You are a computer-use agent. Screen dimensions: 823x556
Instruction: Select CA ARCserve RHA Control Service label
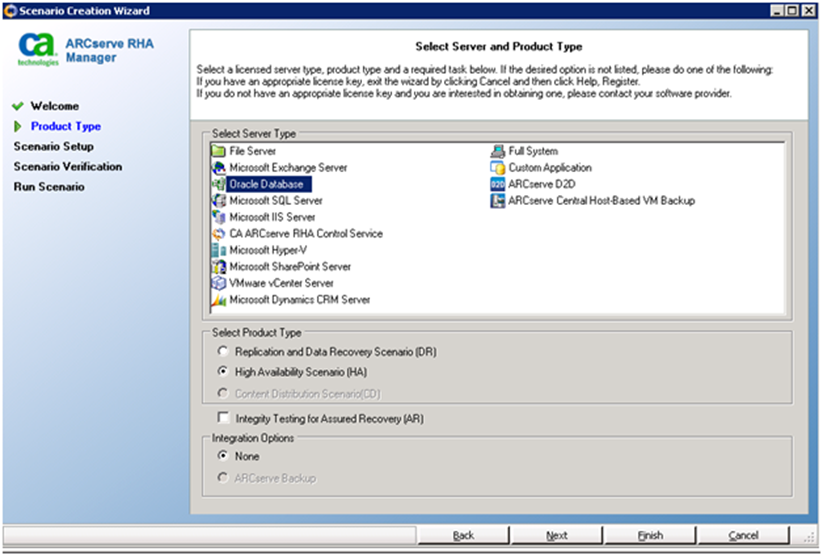point(306,234)
